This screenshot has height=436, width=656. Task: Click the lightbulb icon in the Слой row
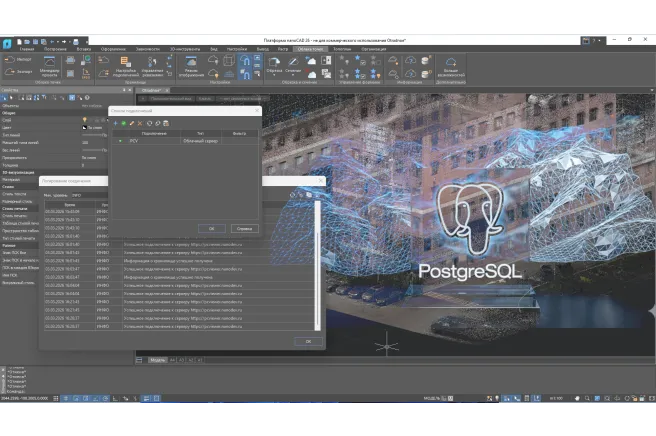coord(85,120)
